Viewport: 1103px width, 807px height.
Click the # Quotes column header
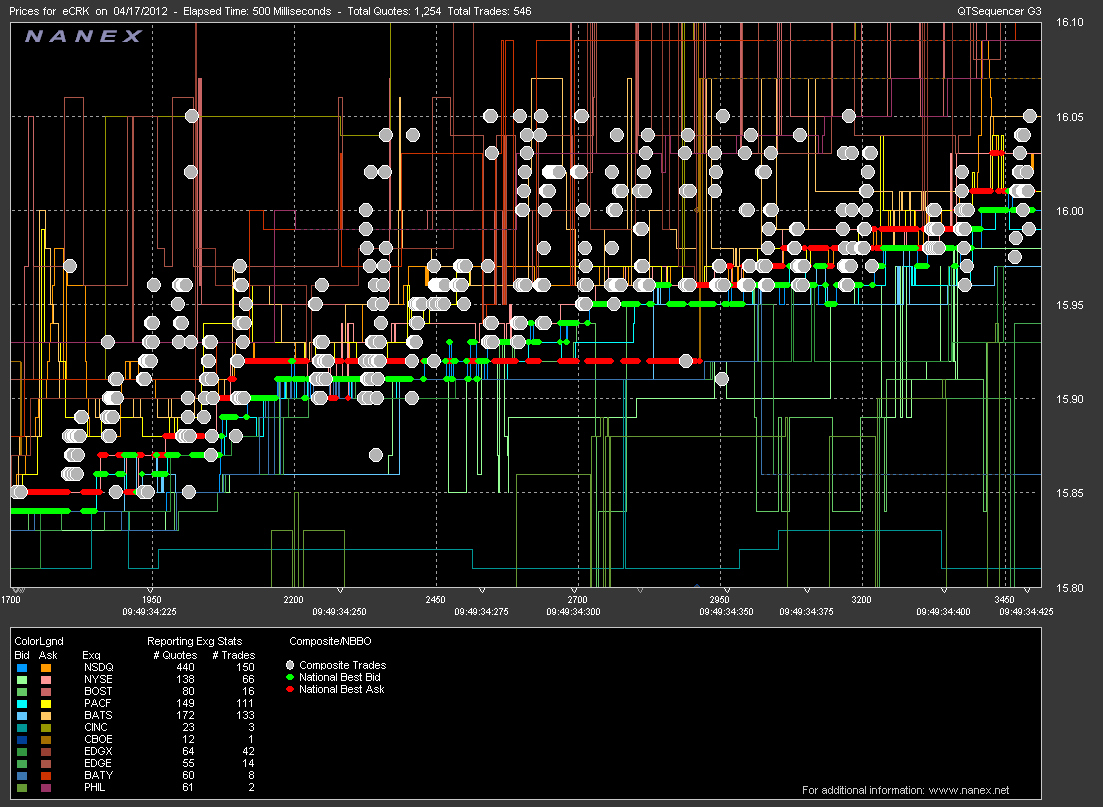point(175,655)
